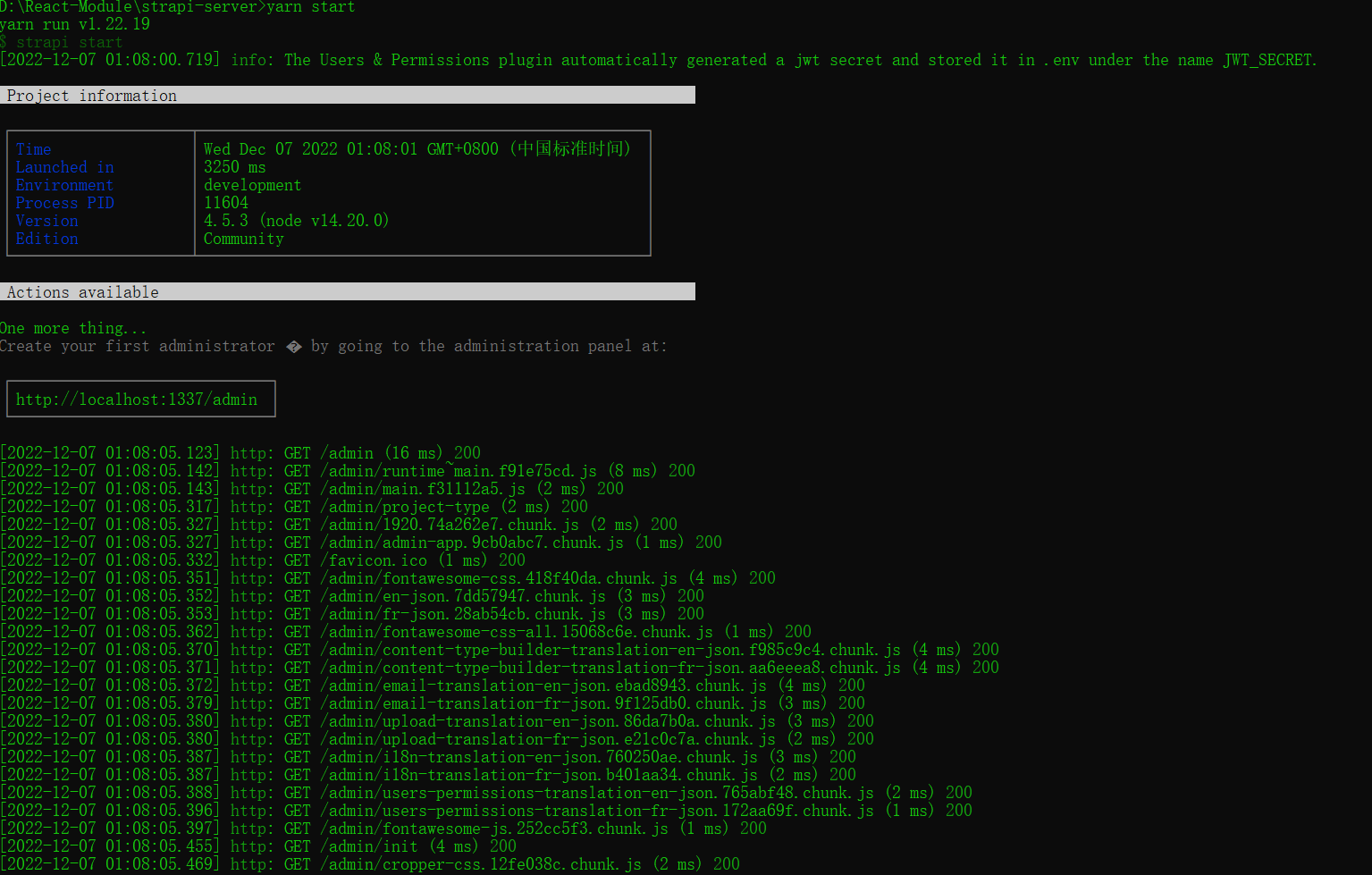Click the '$ strapi start' line
The height and width of the screenshot is (875, 1372).
coord(62,42)
